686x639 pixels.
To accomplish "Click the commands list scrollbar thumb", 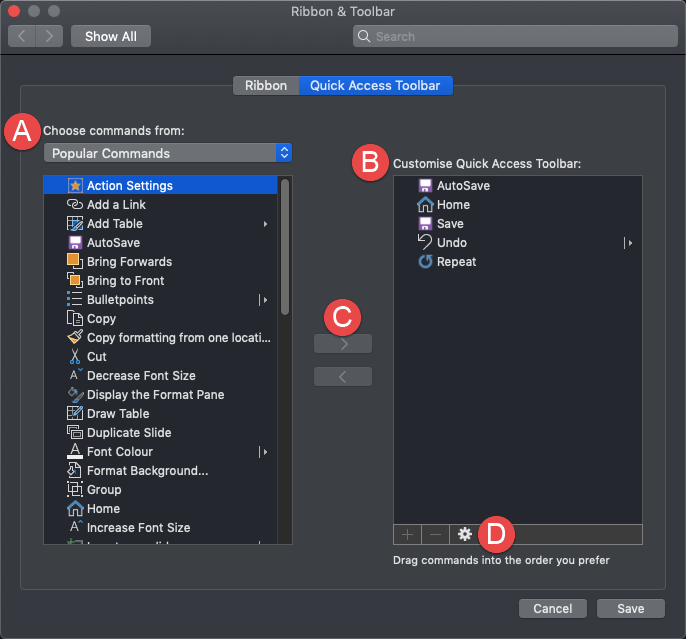I will pyautogui.click(x=285, y=247).
